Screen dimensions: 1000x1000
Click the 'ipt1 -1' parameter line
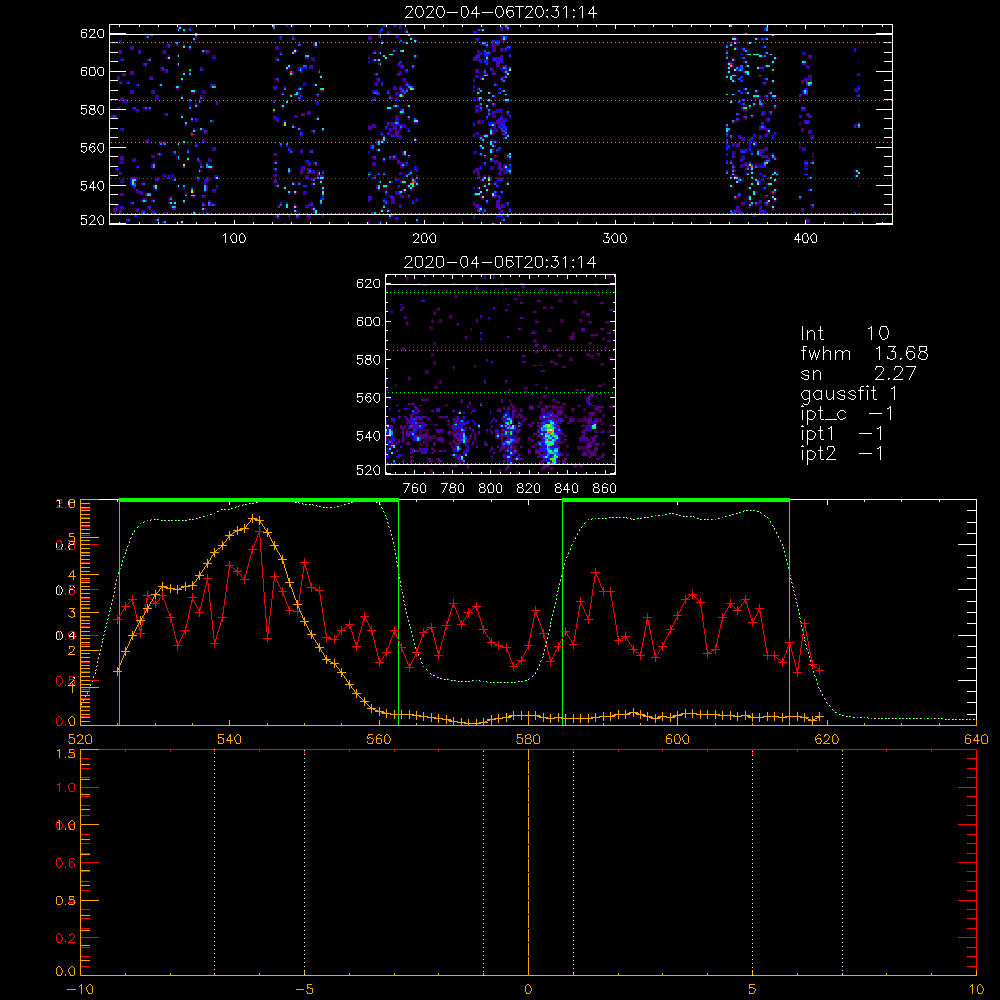tap(842, 434)
